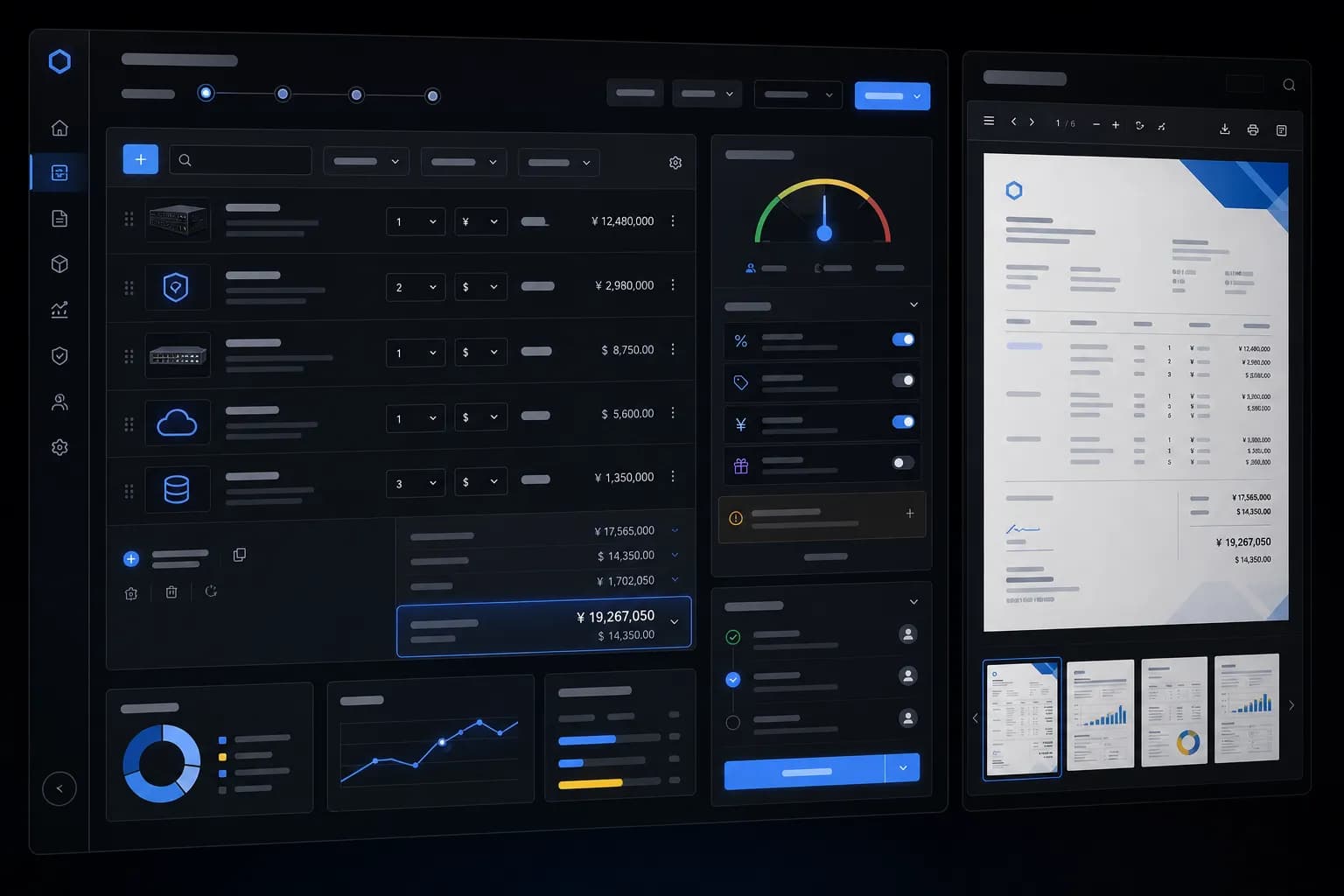Select the active quote builder sidebar icon
Viewport: 1344px width, 896px height.
point(59,173)
